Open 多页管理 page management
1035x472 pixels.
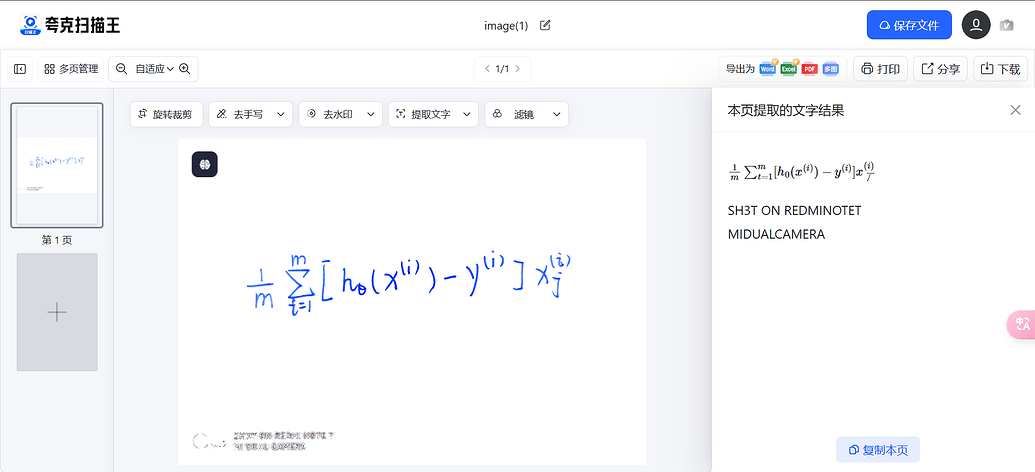tap(71, 69)
